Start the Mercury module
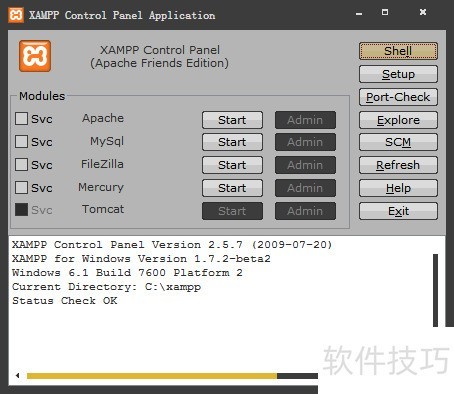Viewport: 454px width, 394px height. tap(232, 188)
